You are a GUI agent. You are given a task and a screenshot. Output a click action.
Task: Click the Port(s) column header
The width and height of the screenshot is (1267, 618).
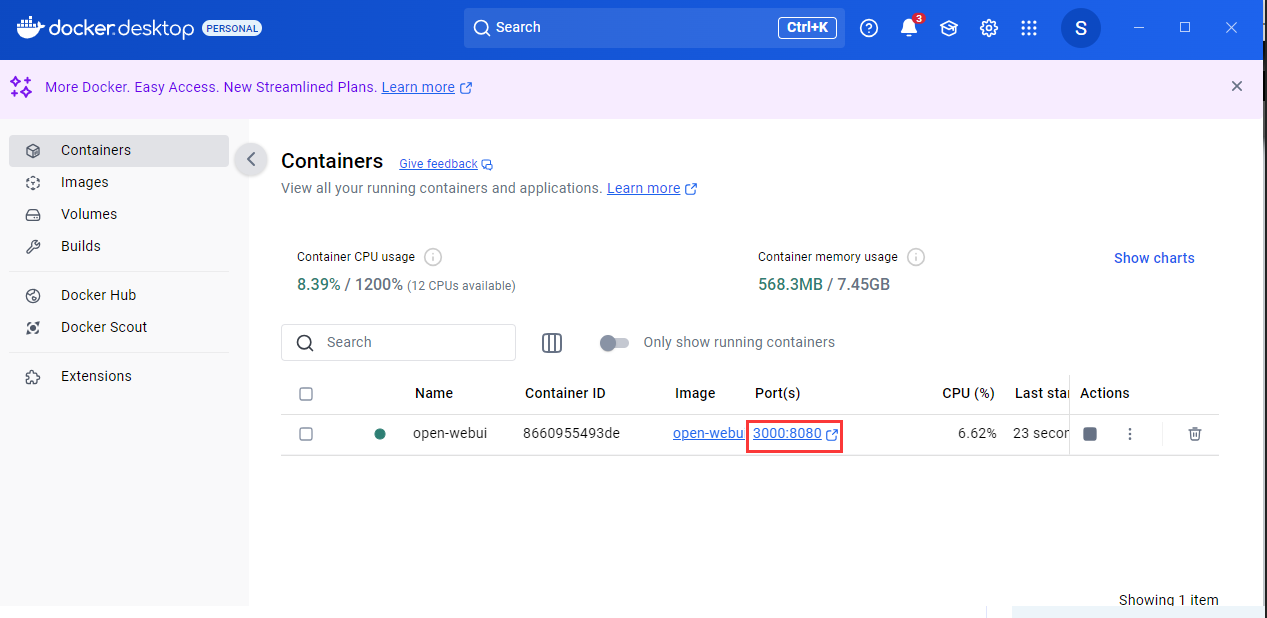point(777,393)
